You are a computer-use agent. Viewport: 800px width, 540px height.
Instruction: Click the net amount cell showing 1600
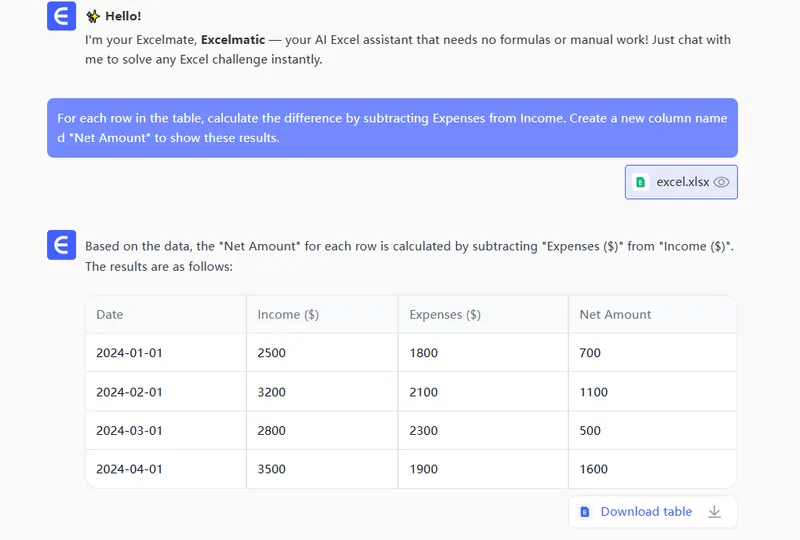point(594,469)
